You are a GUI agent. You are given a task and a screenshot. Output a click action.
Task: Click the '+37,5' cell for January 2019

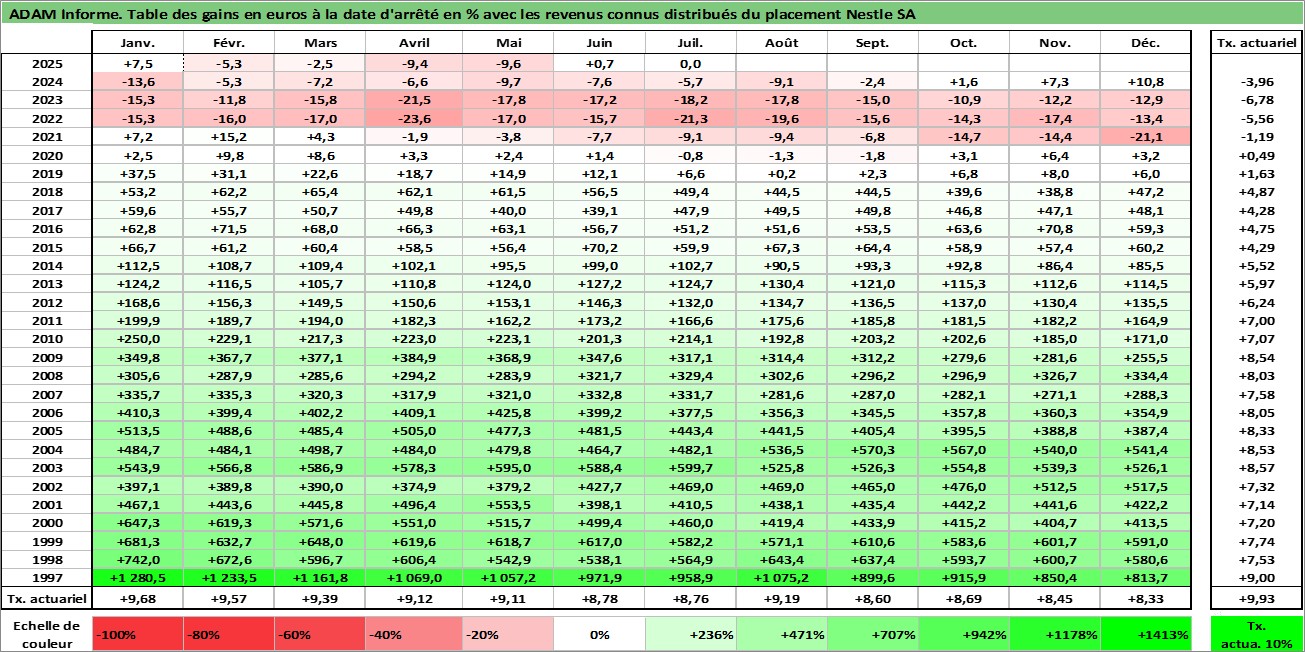[x=137, y=173]
